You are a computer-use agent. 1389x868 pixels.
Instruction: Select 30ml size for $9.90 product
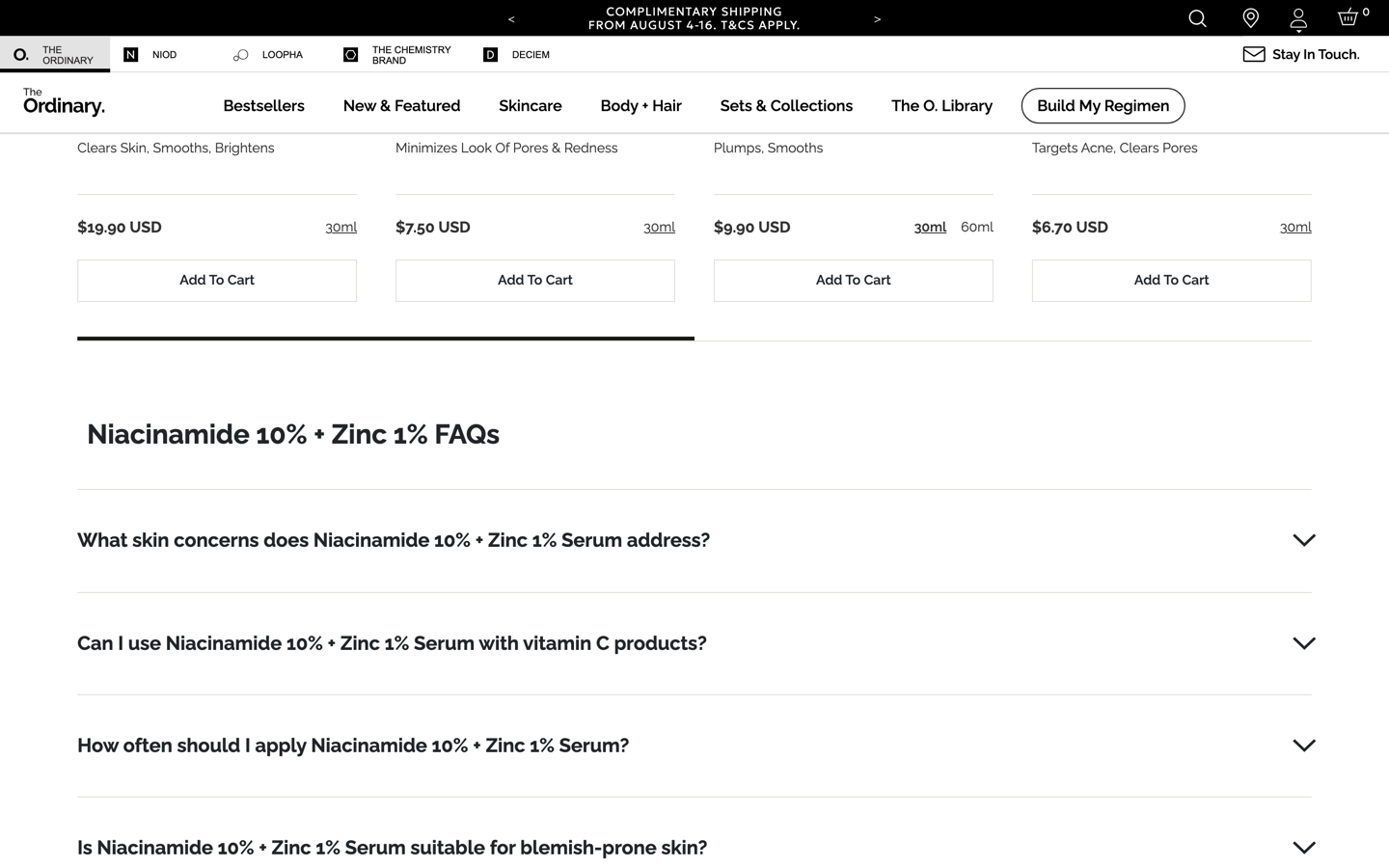click(x=930, y=228)
